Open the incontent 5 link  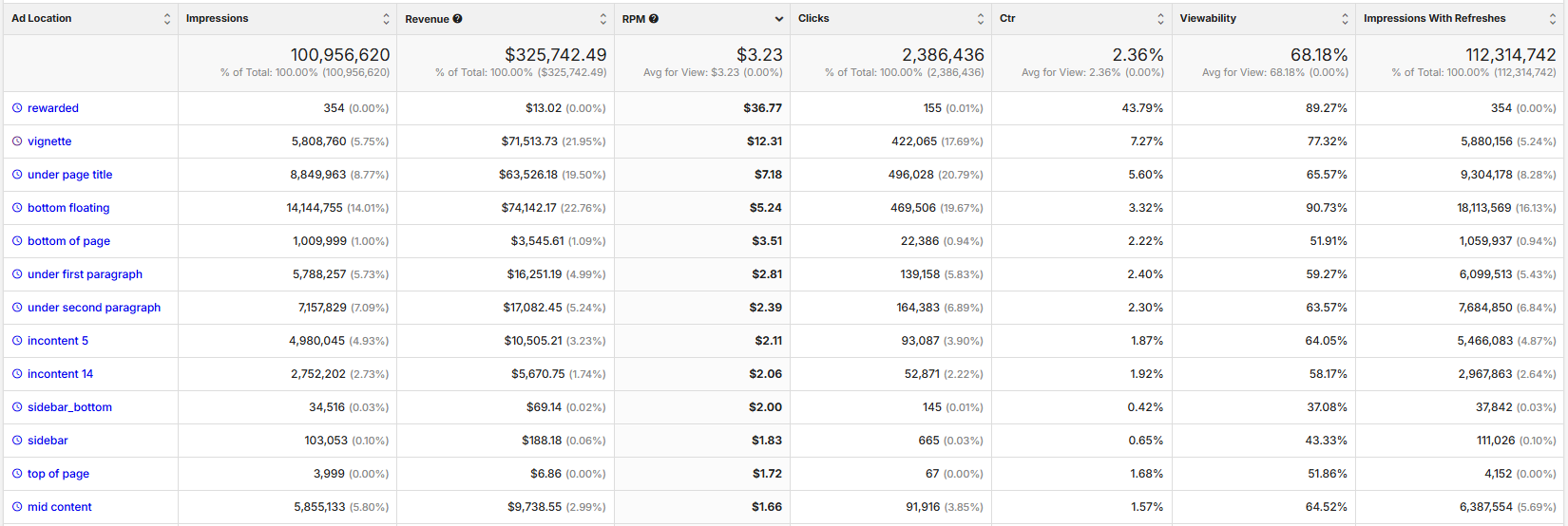pyautogui.click(x=58, y=341)
